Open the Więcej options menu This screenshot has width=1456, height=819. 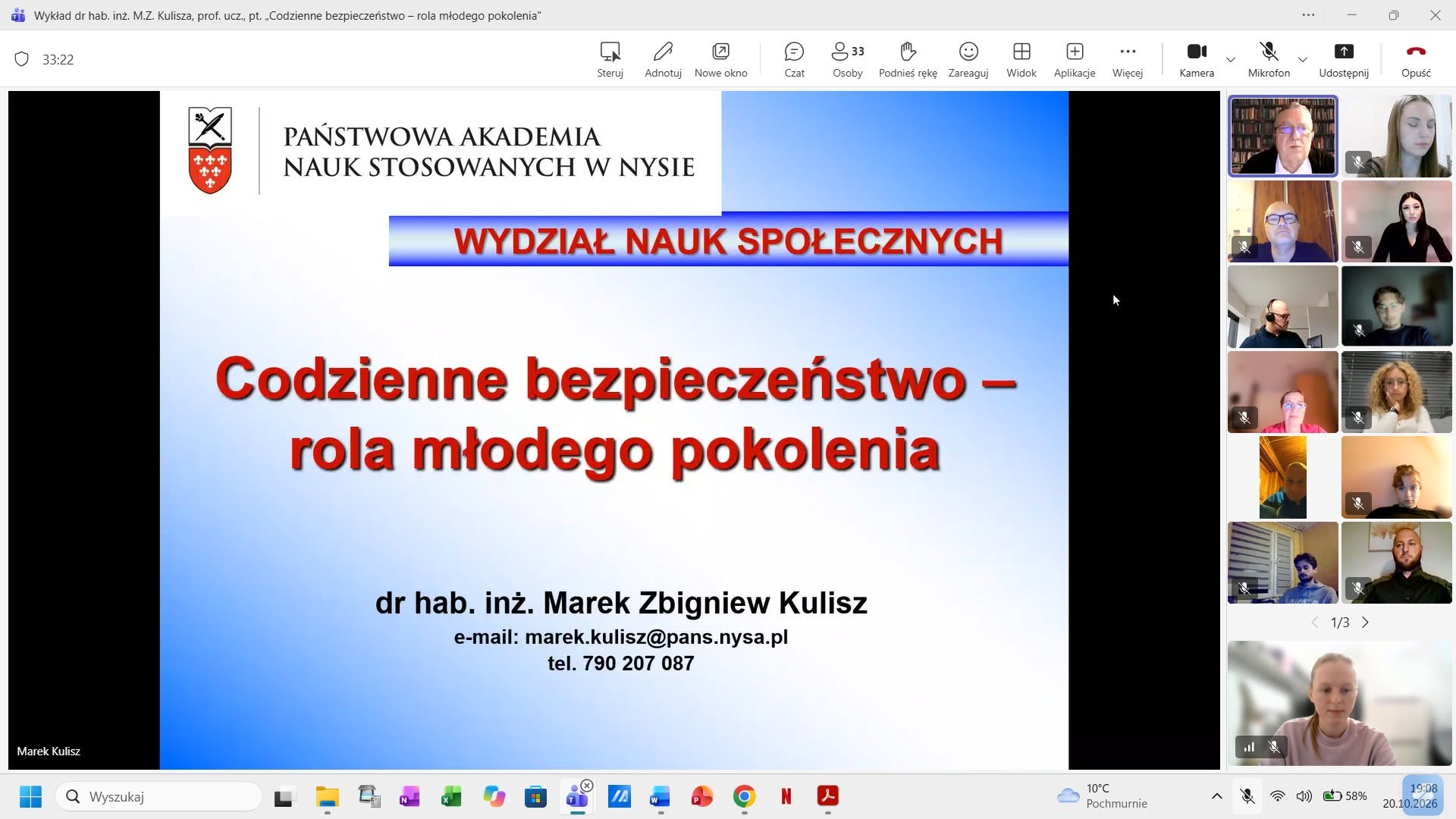pos(1128,60)
